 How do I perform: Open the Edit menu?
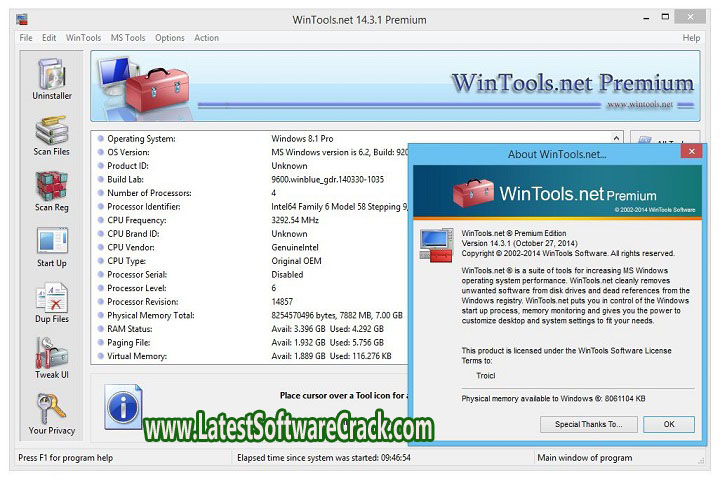pyautogui.click(x=49, y=38)
